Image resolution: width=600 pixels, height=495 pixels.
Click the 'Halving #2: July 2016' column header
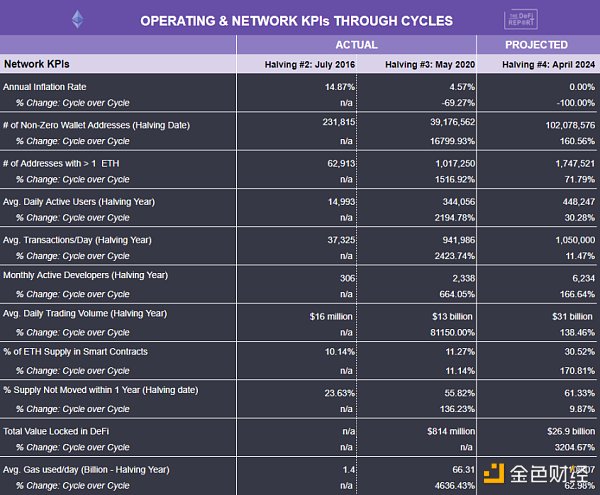pyautogui.click(x=310, y=64)
